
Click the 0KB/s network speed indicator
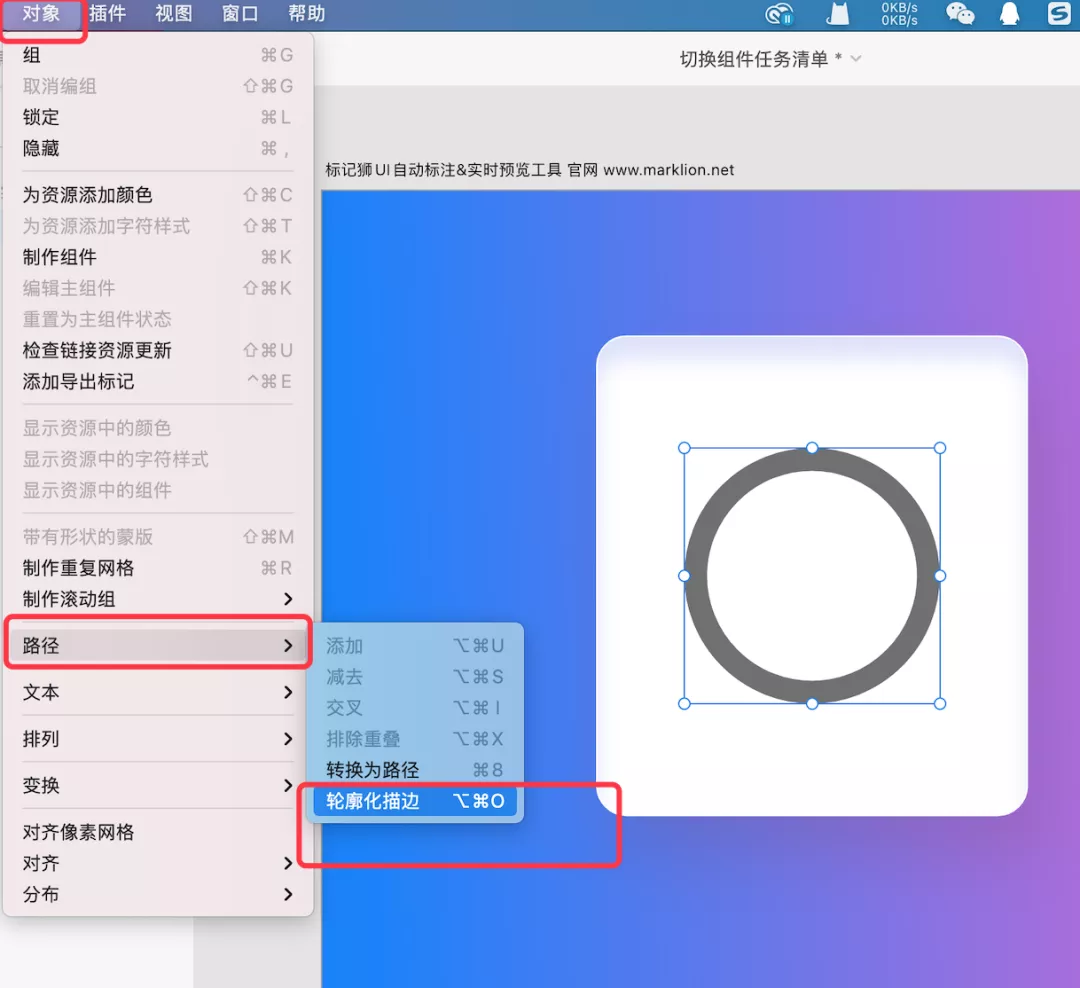pyautogui.click(x=897, y=15)
